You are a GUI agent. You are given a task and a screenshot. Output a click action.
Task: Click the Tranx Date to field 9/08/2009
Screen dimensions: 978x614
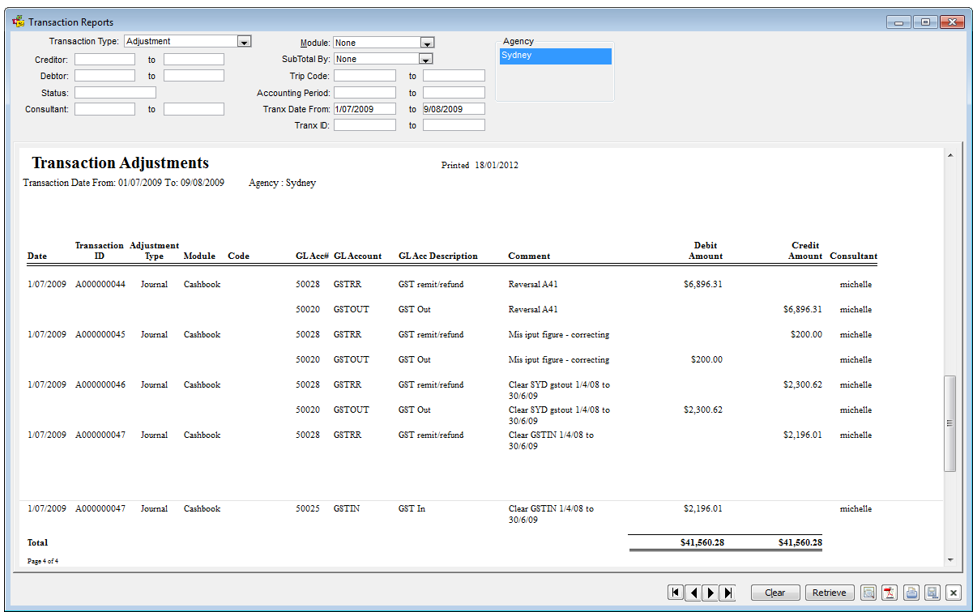pos(454,109)
